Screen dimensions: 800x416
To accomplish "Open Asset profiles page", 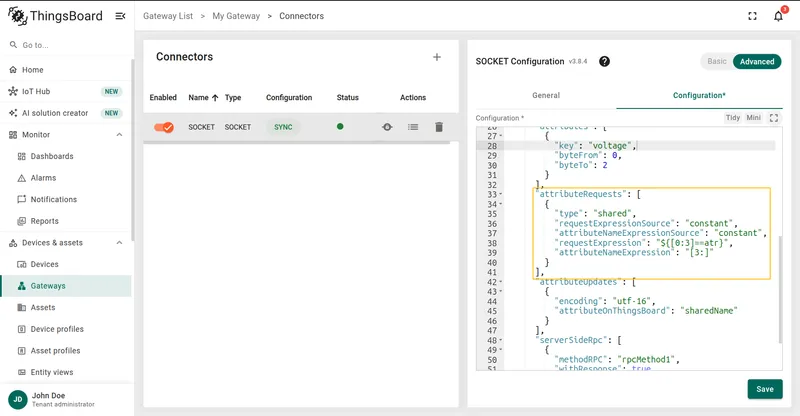I will (x=66, y=351).
